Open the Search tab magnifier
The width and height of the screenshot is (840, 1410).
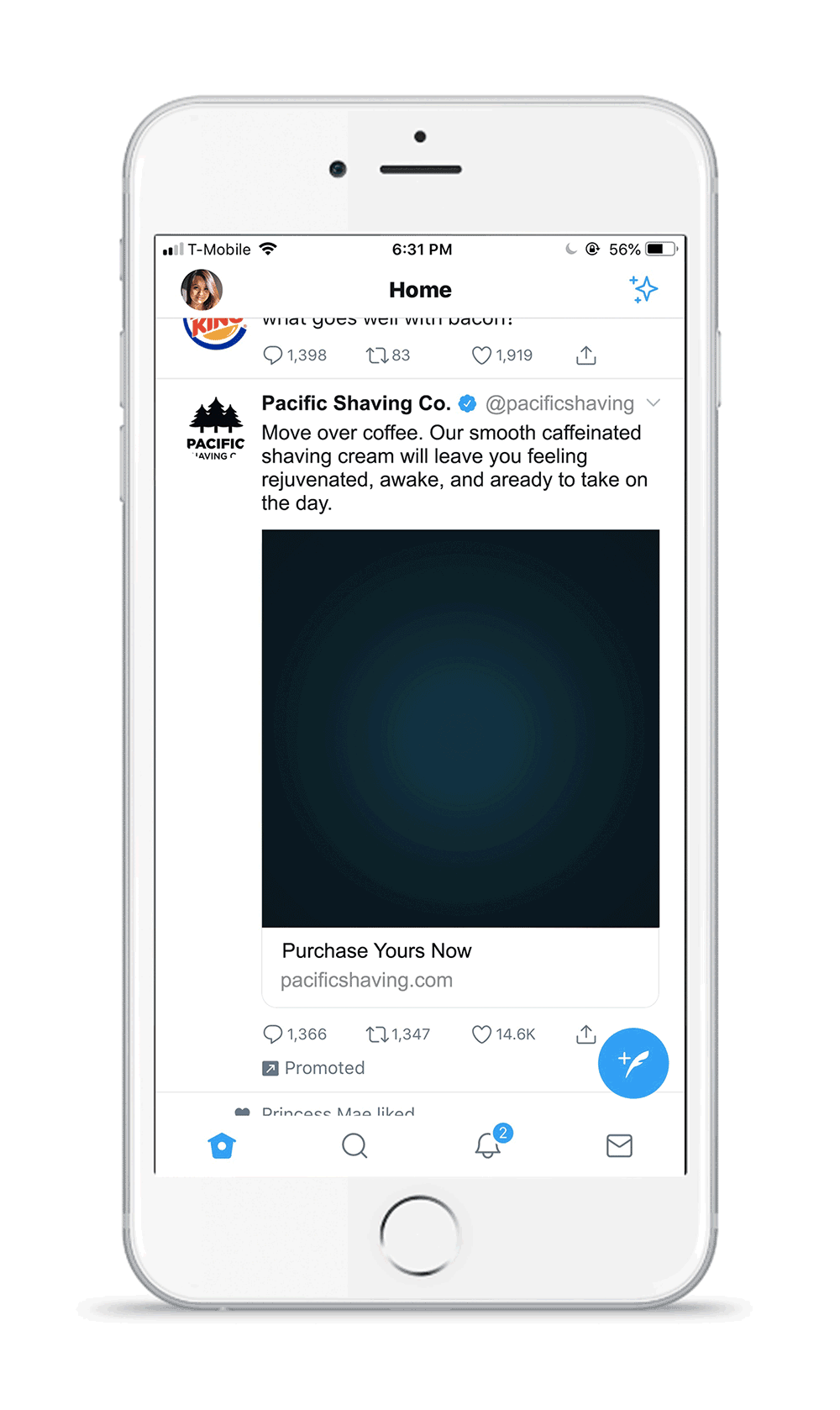coord(354,1145)
